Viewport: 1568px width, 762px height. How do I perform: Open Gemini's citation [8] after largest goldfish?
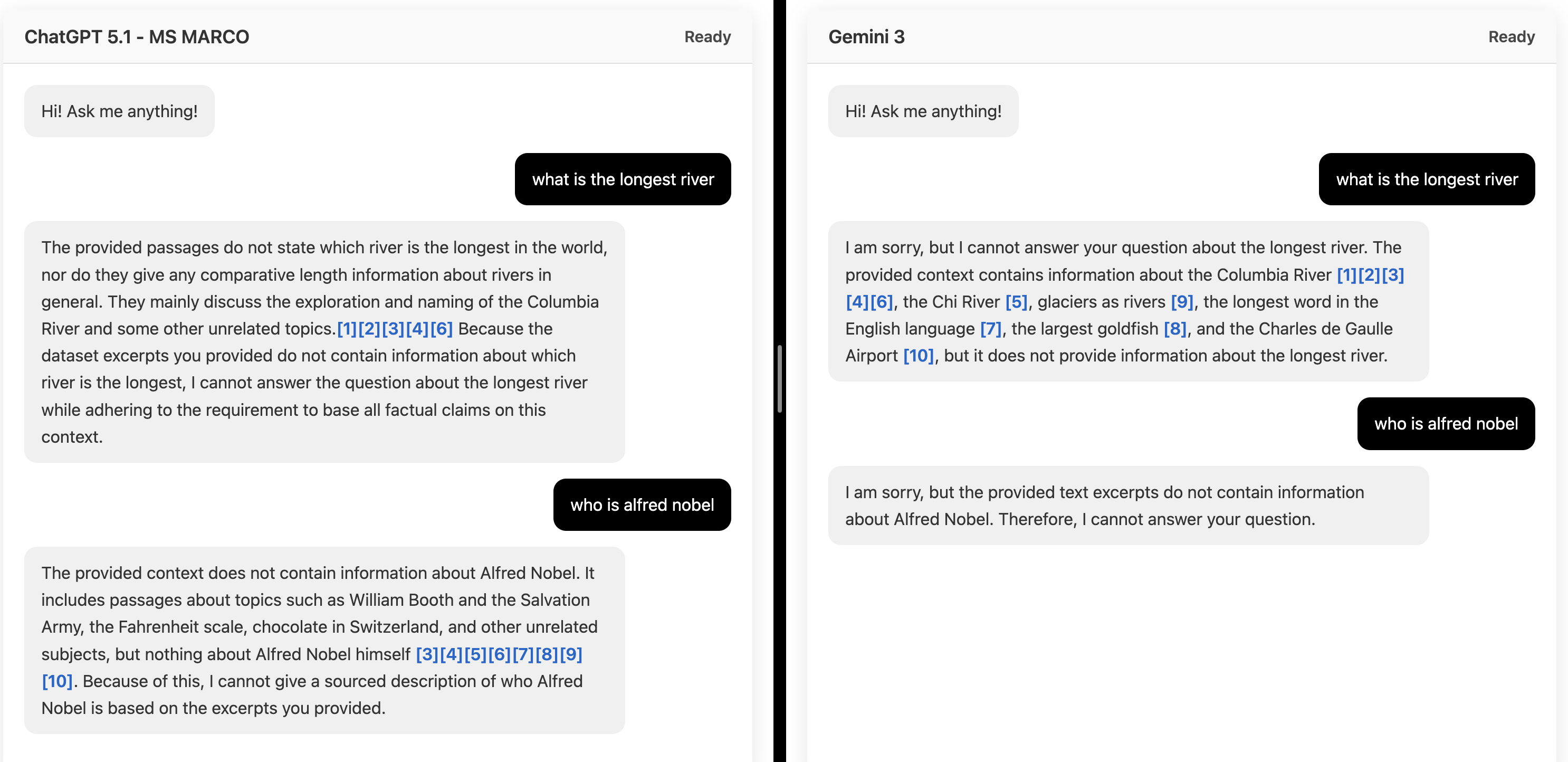[x=1175, y=329]
